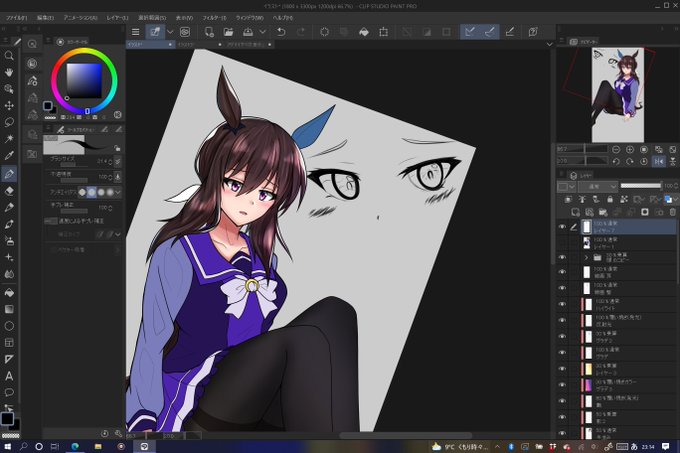
Task: Hide layer レイヤー7 with eye icon
Action: 562,227
